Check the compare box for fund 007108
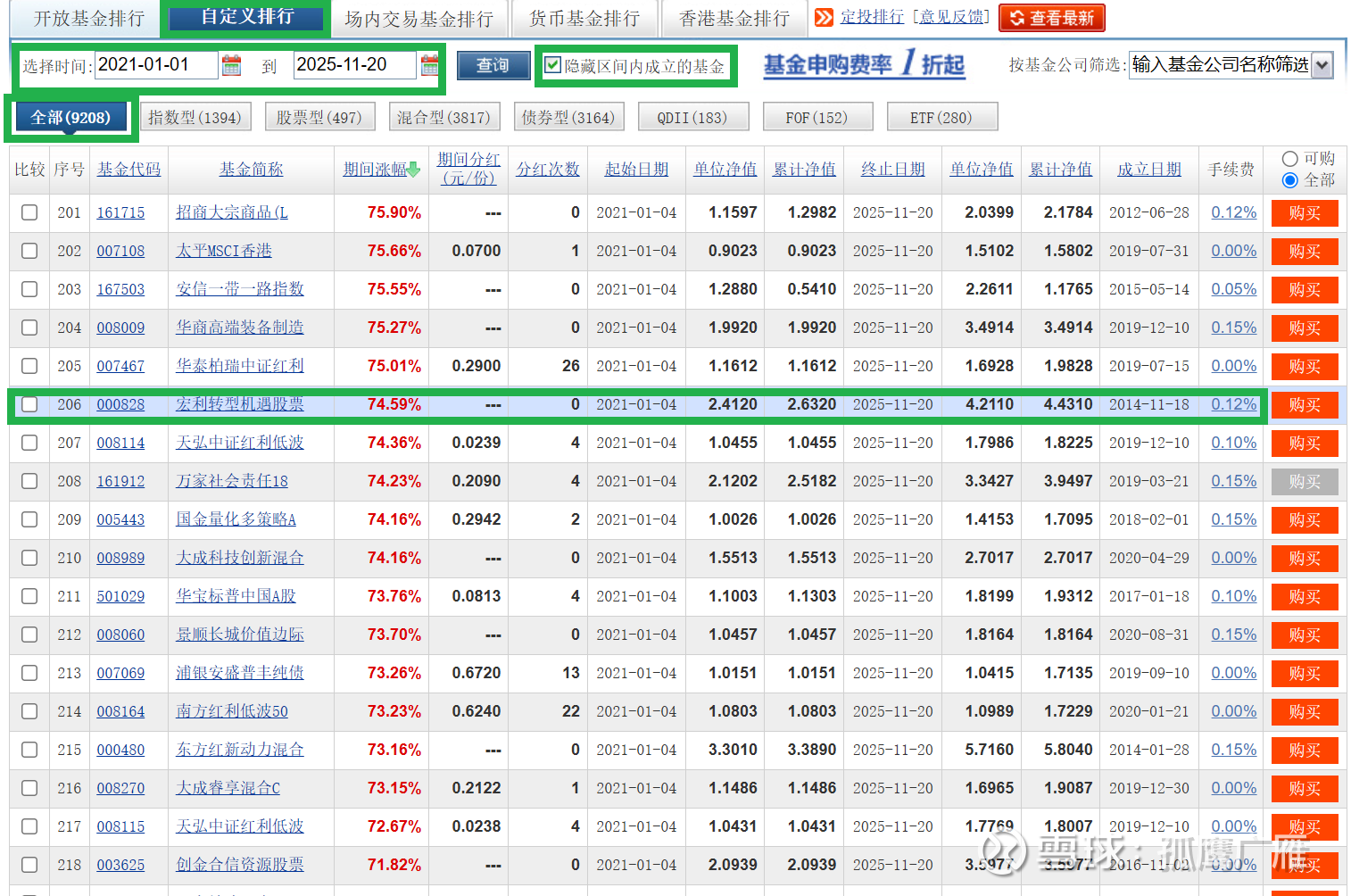 29,251
